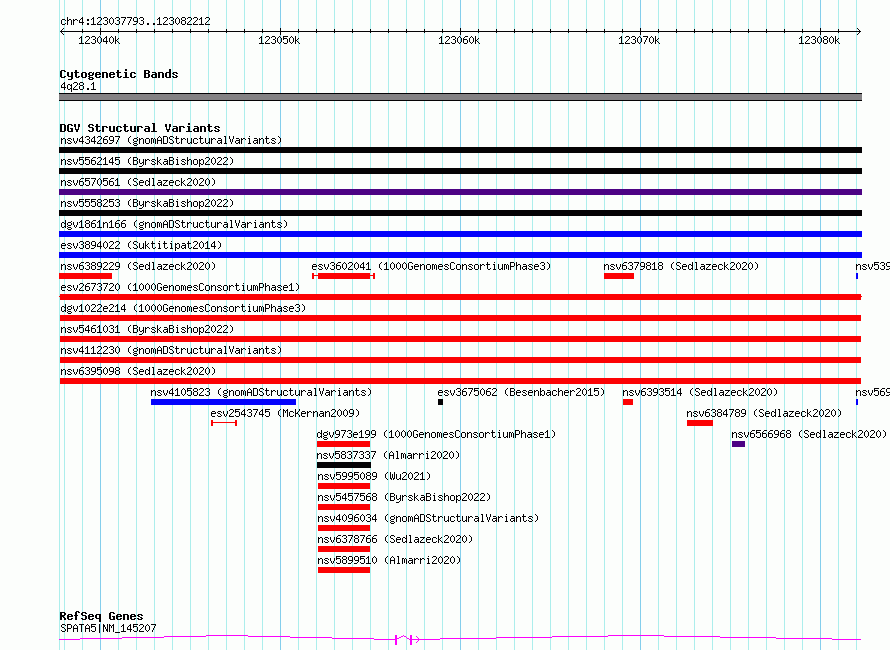Click dgv1022e214 1000GenomesConsortiumPhase3 label
Viewport: 890px width, 650px height.
(x=183, y=308)
